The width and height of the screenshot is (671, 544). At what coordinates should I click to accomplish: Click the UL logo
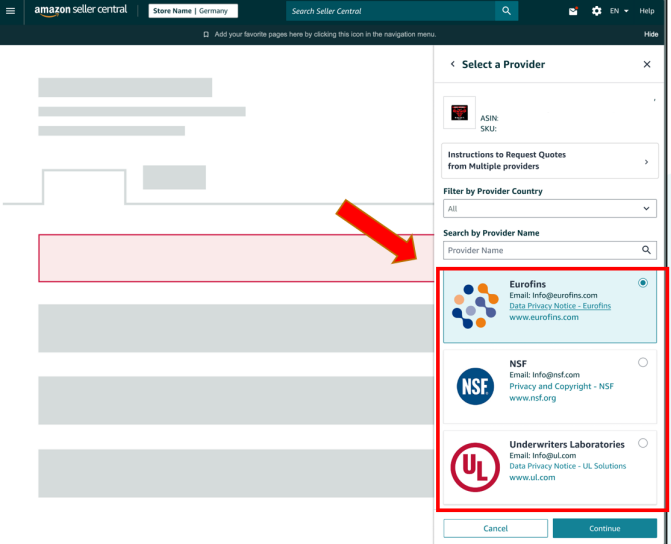coord(475,467)
